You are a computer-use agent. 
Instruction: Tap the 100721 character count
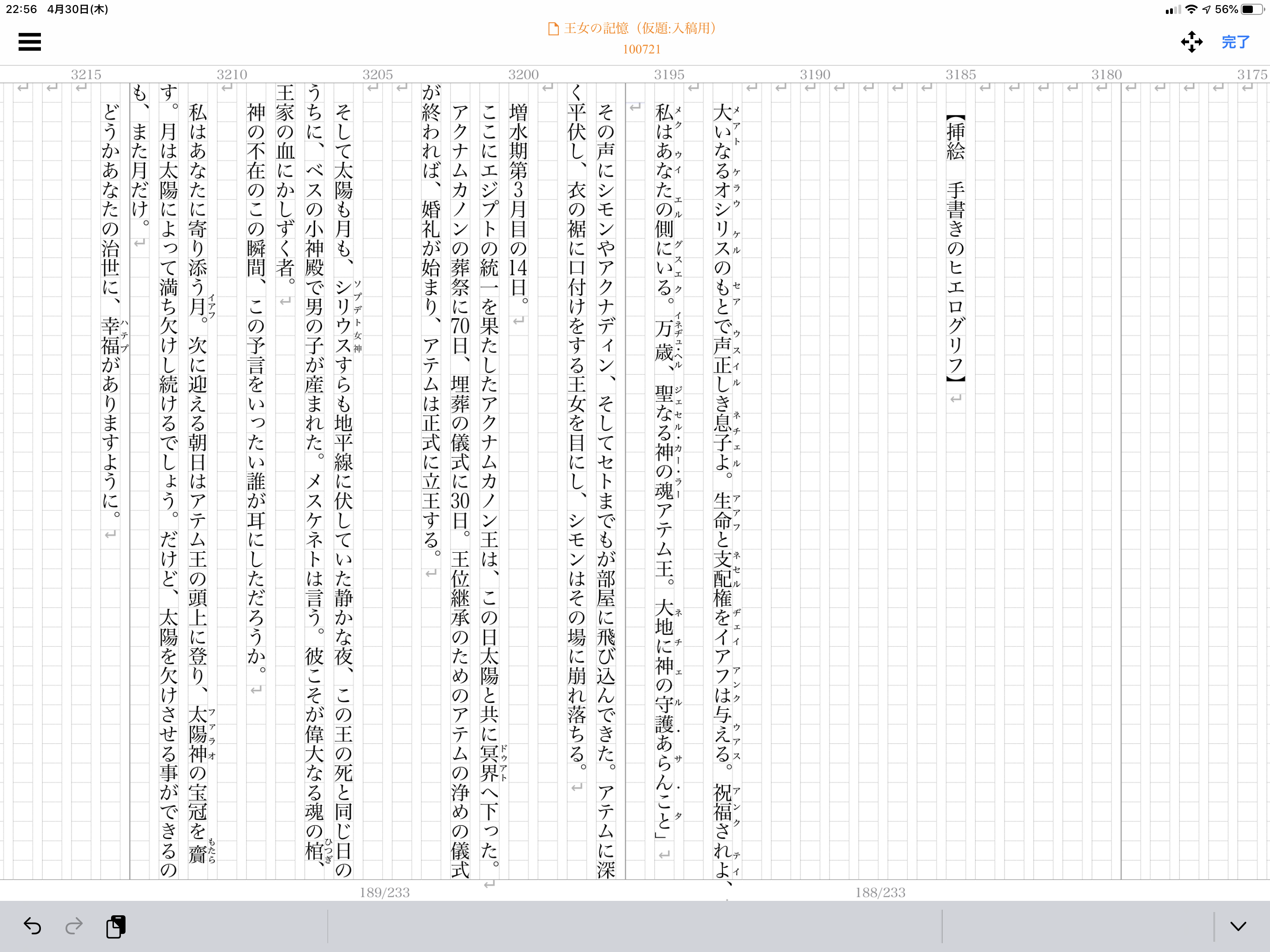(642, 49)
